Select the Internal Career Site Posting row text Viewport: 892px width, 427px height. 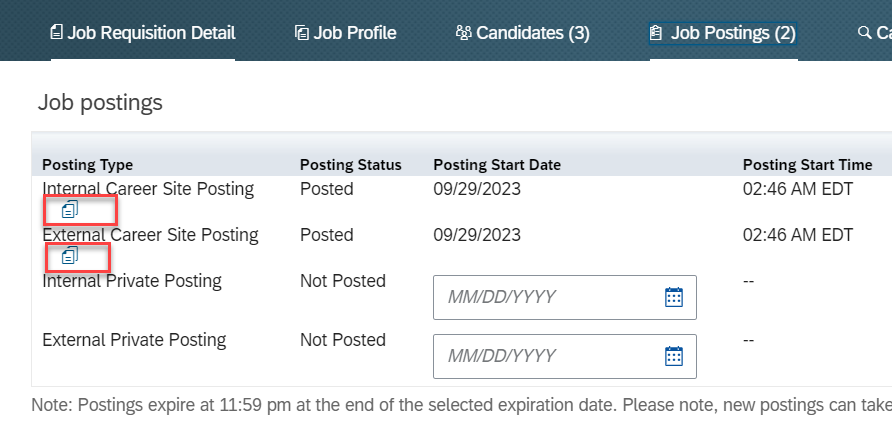(148, 189)
